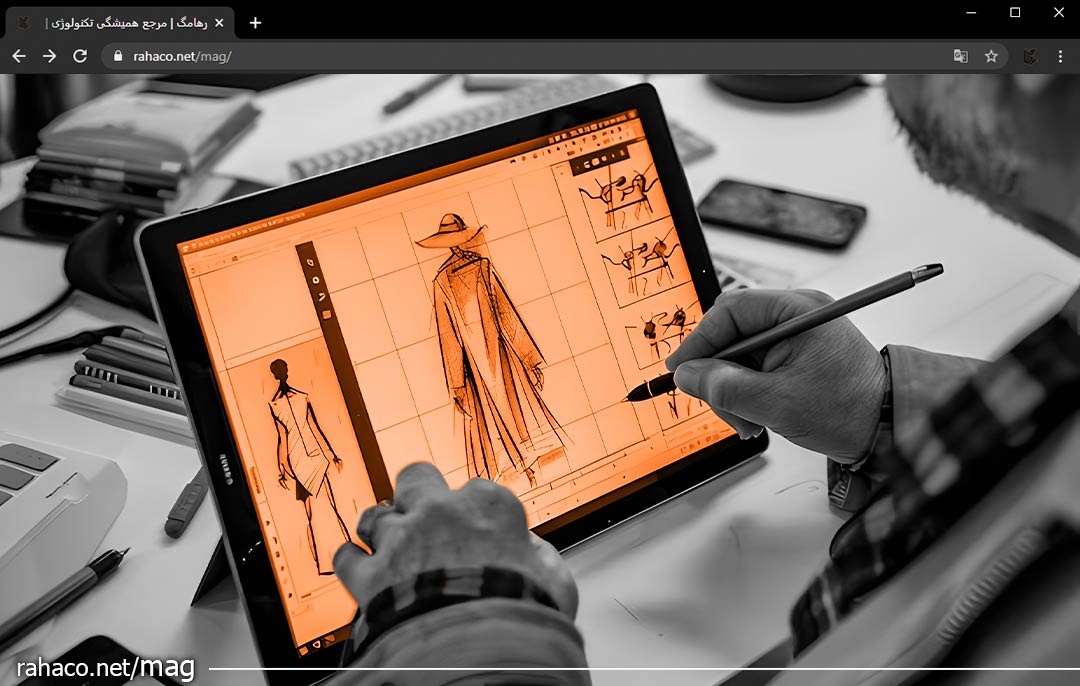The width and height of the screenshot is (1080, 686).
Task: Click the rahaco.net/mag watermark text
Action: click(105, 667)
